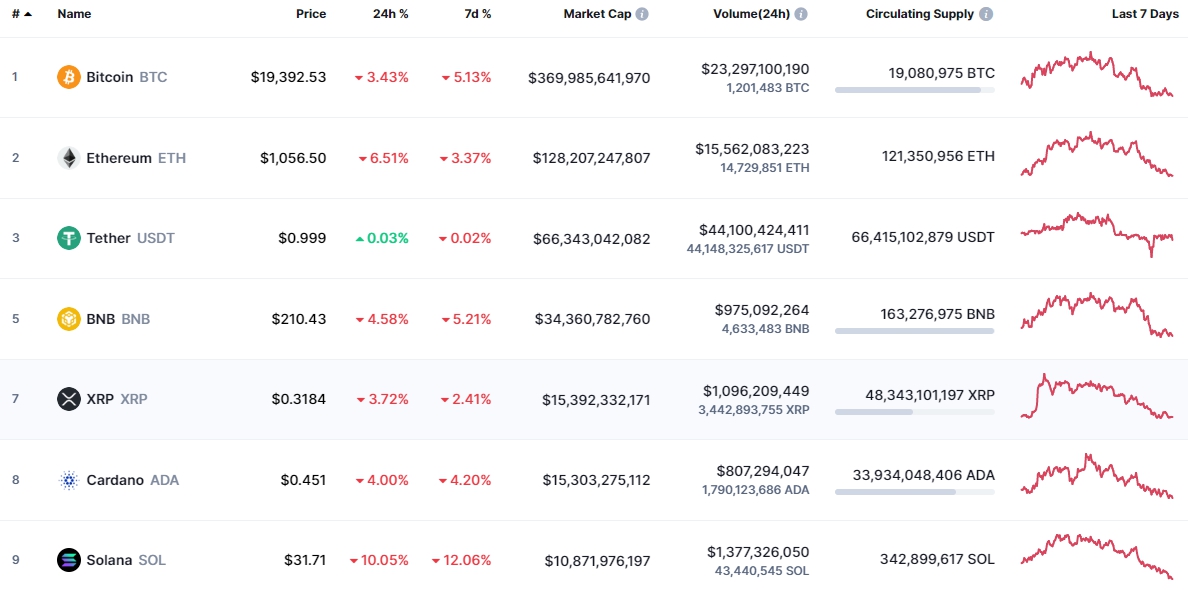Image resolution: width=1188 pixels, height=594 pixels.
Task: Click the Cardano coin logo
Action: coord(69,480)
